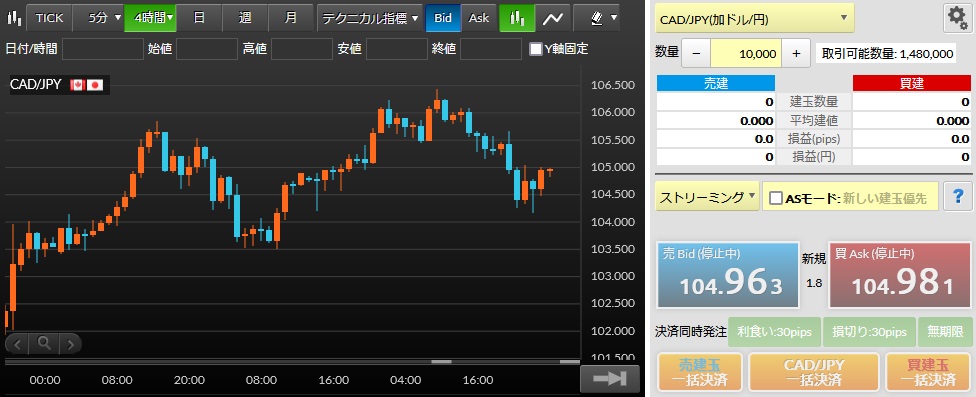Jump to latest candle with arrow button
Viewport: 976px width, 397px height.
tap(610, 378)
